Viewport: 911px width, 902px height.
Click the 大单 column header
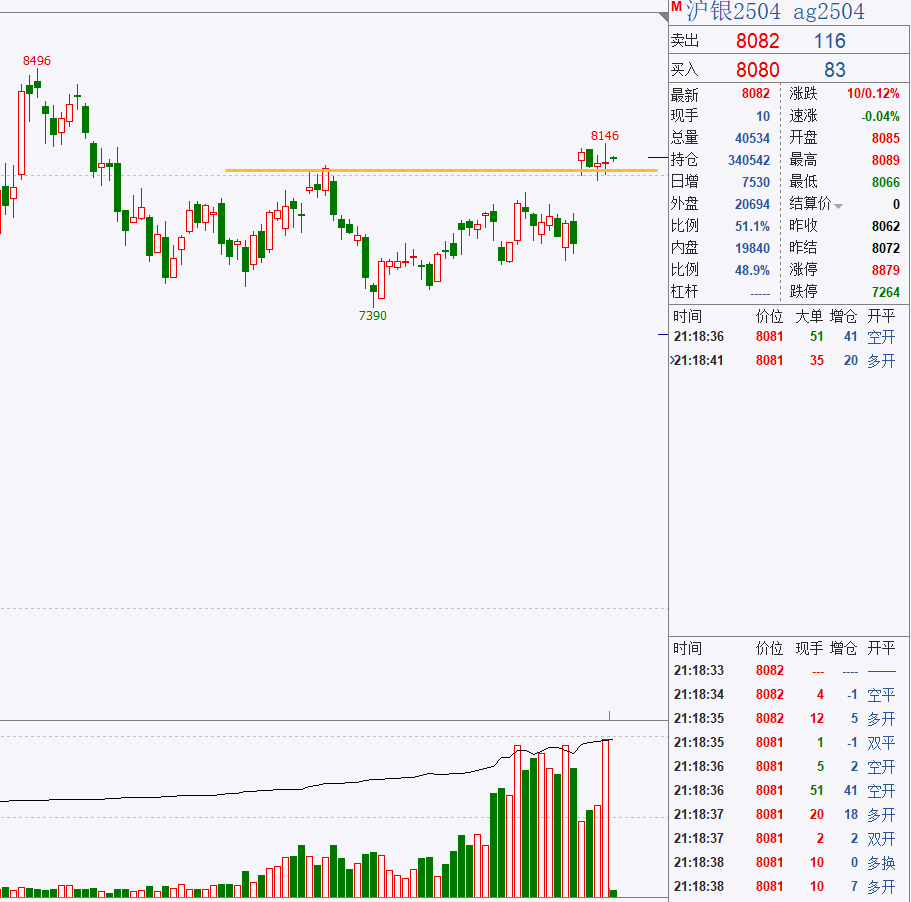point(808,315)
